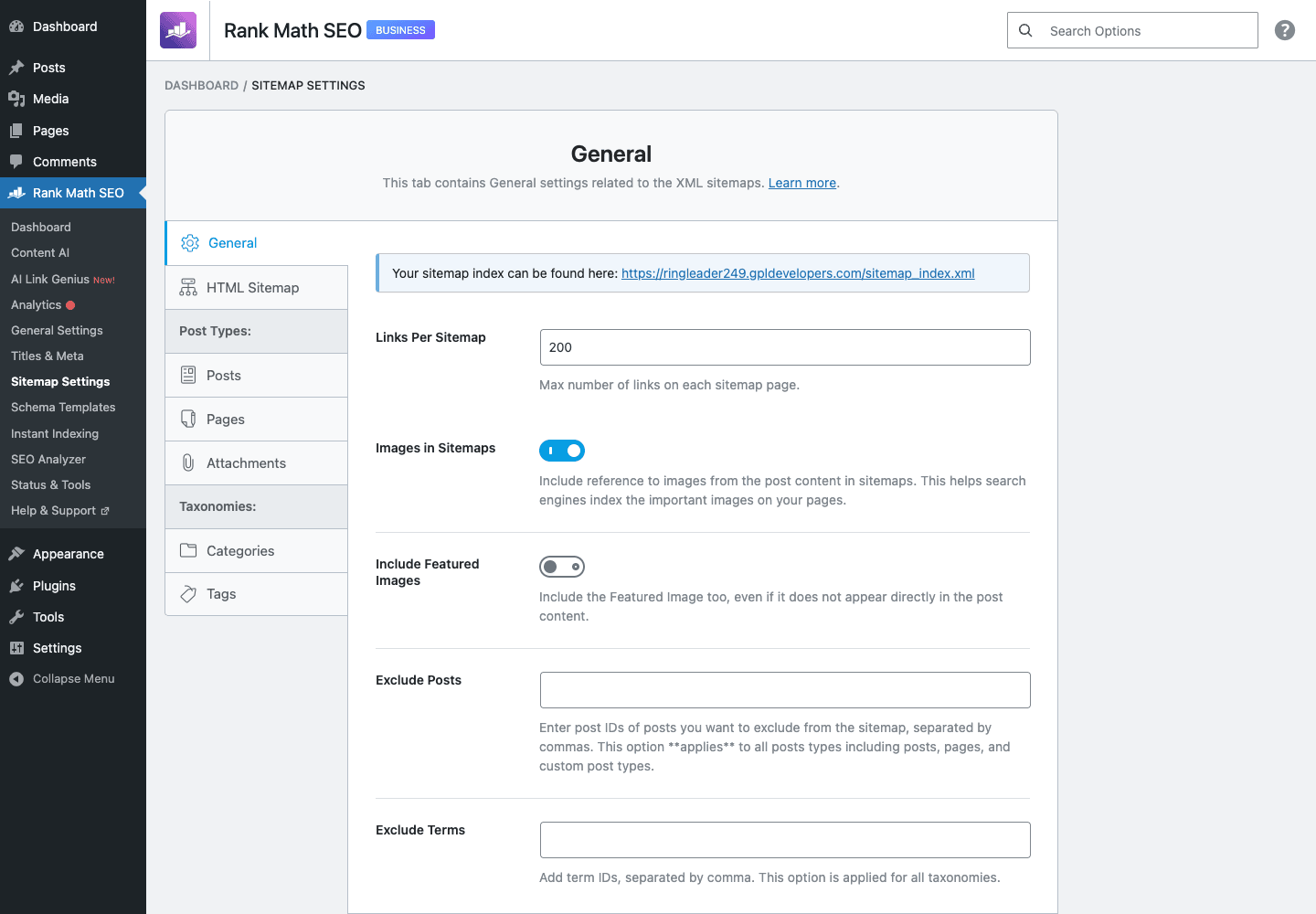Click the Appearance brush icon

tap(16, 554)
